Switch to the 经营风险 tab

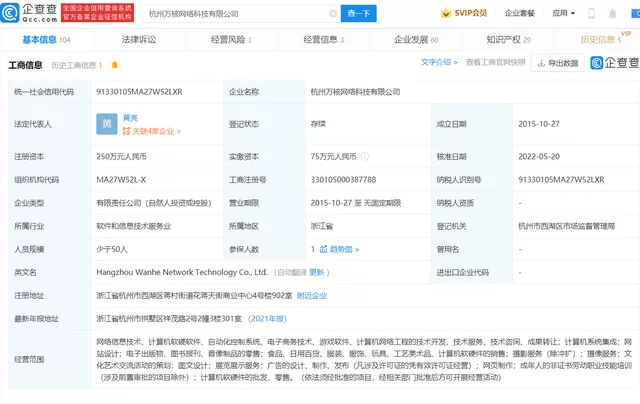(x=231, y=40)
